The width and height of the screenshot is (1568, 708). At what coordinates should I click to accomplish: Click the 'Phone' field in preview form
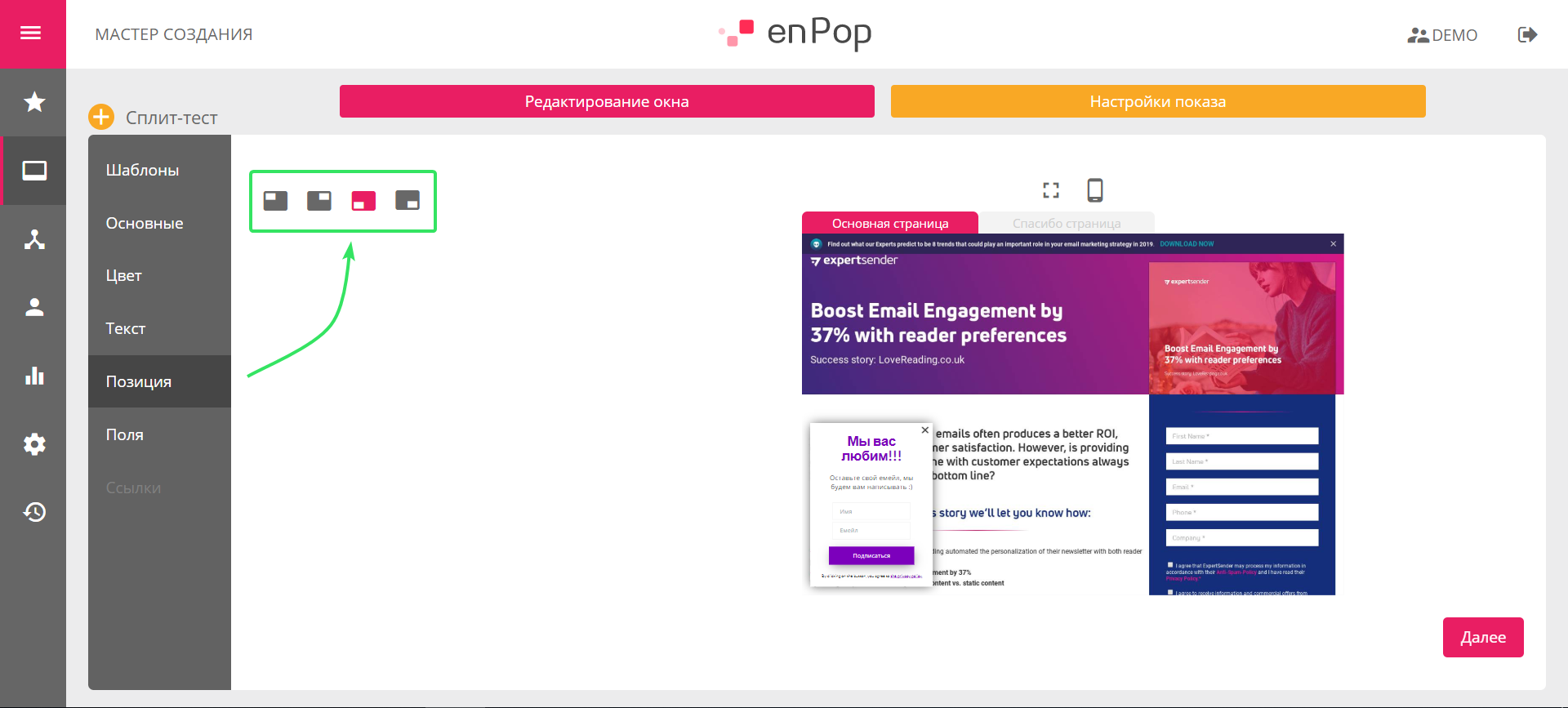[x=1242, y=512]
